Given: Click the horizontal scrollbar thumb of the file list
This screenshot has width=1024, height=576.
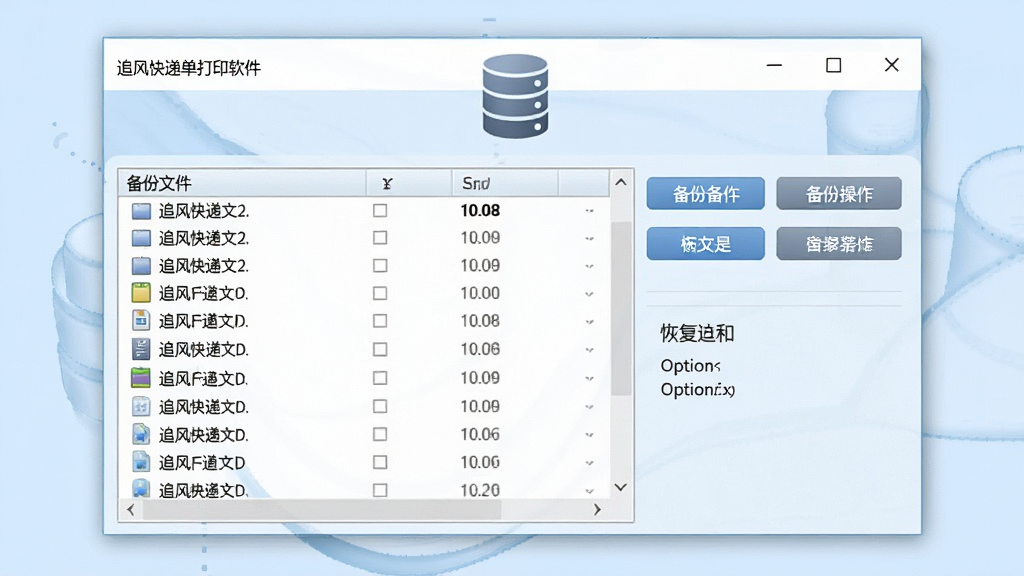Looking at the screenshot, I should (x=322, y=510).
